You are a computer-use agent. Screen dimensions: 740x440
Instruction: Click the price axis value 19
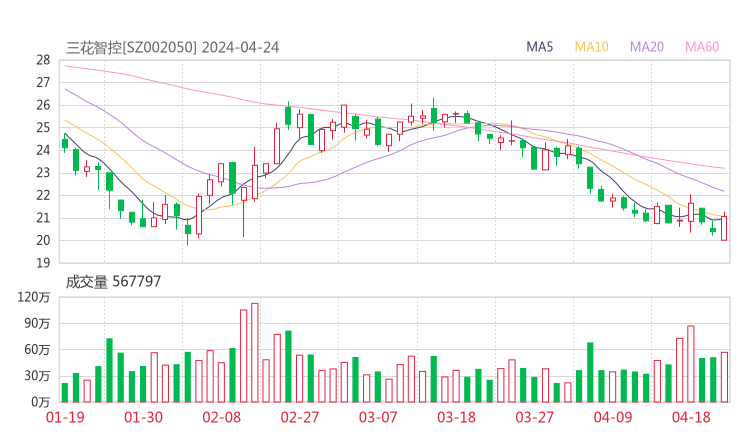click(x=43, y=263)
